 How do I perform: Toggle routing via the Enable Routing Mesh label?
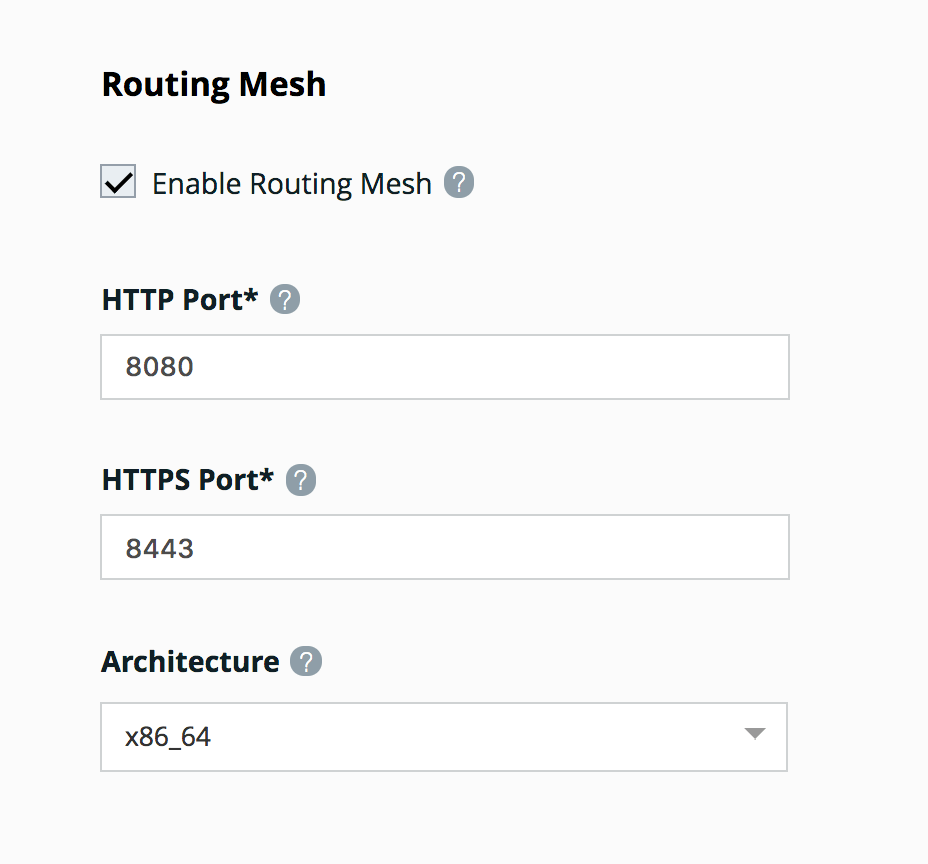click(x=292, y=183)
